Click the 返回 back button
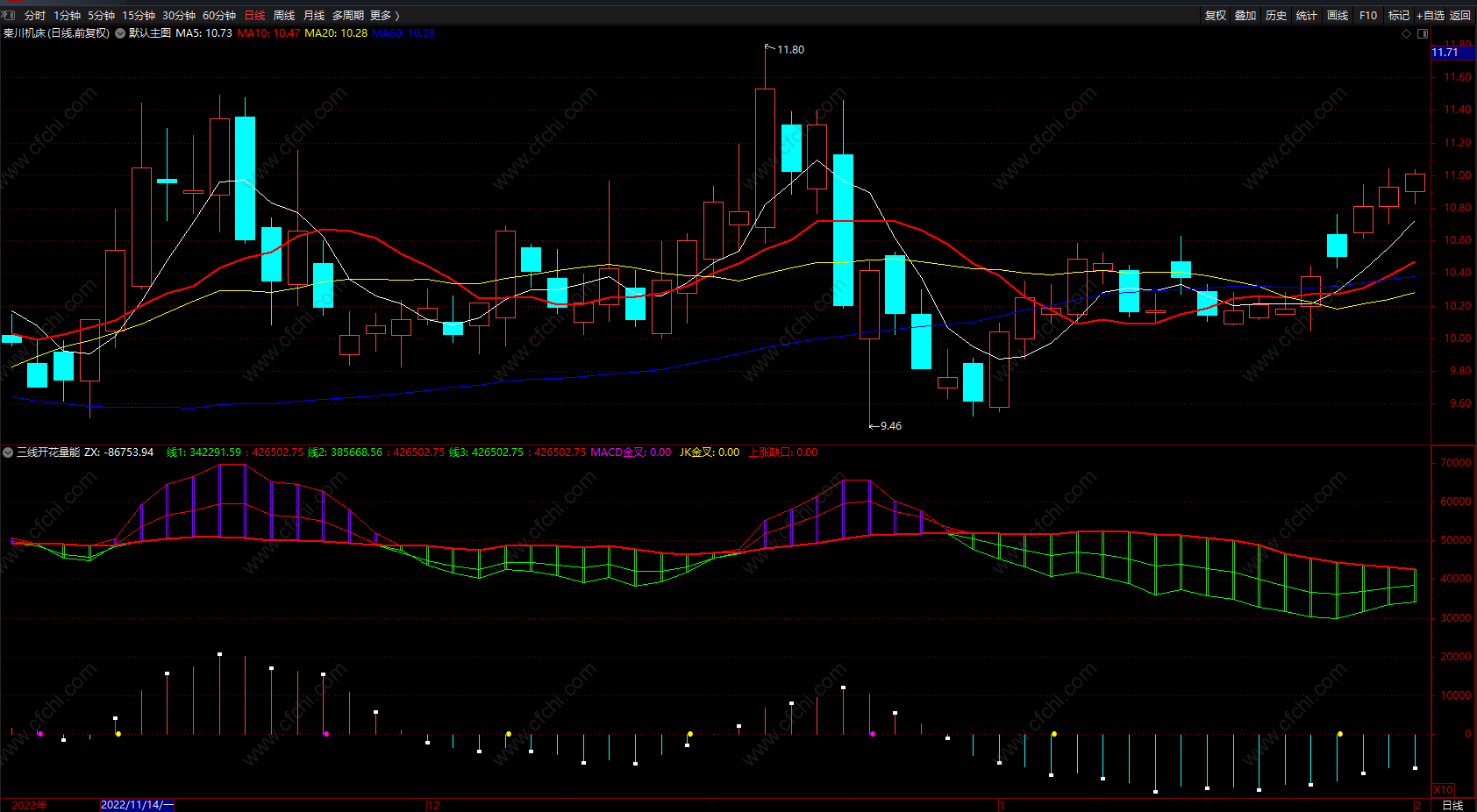1477x812 pixels. click(x=1460, y=16)
